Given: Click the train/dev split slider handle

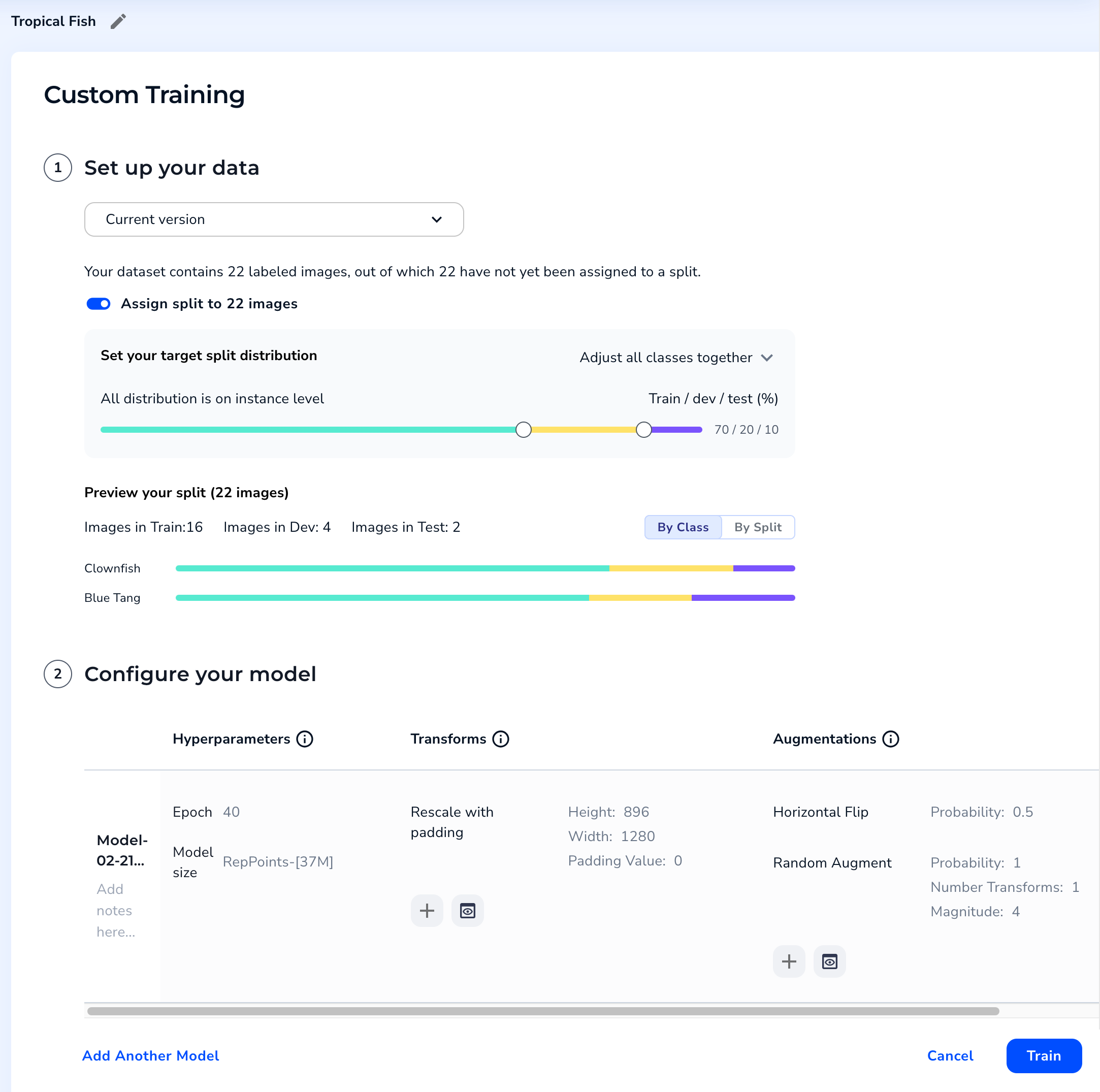Looking at the screenshot, I should (523, 429).
